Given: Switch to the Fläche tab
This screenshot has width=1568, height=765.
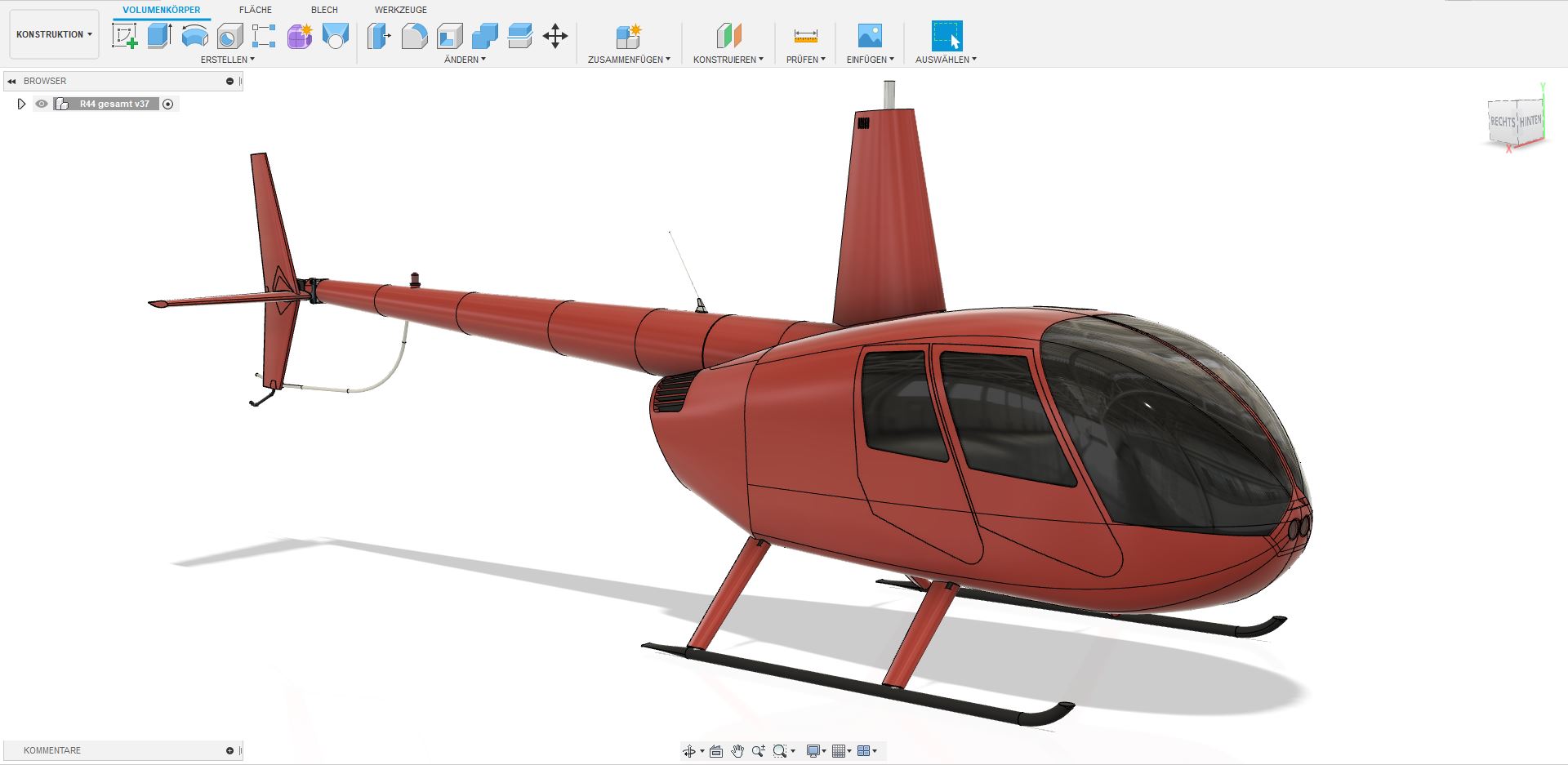Looking at the screenshot, I should (x=256, y=10).
